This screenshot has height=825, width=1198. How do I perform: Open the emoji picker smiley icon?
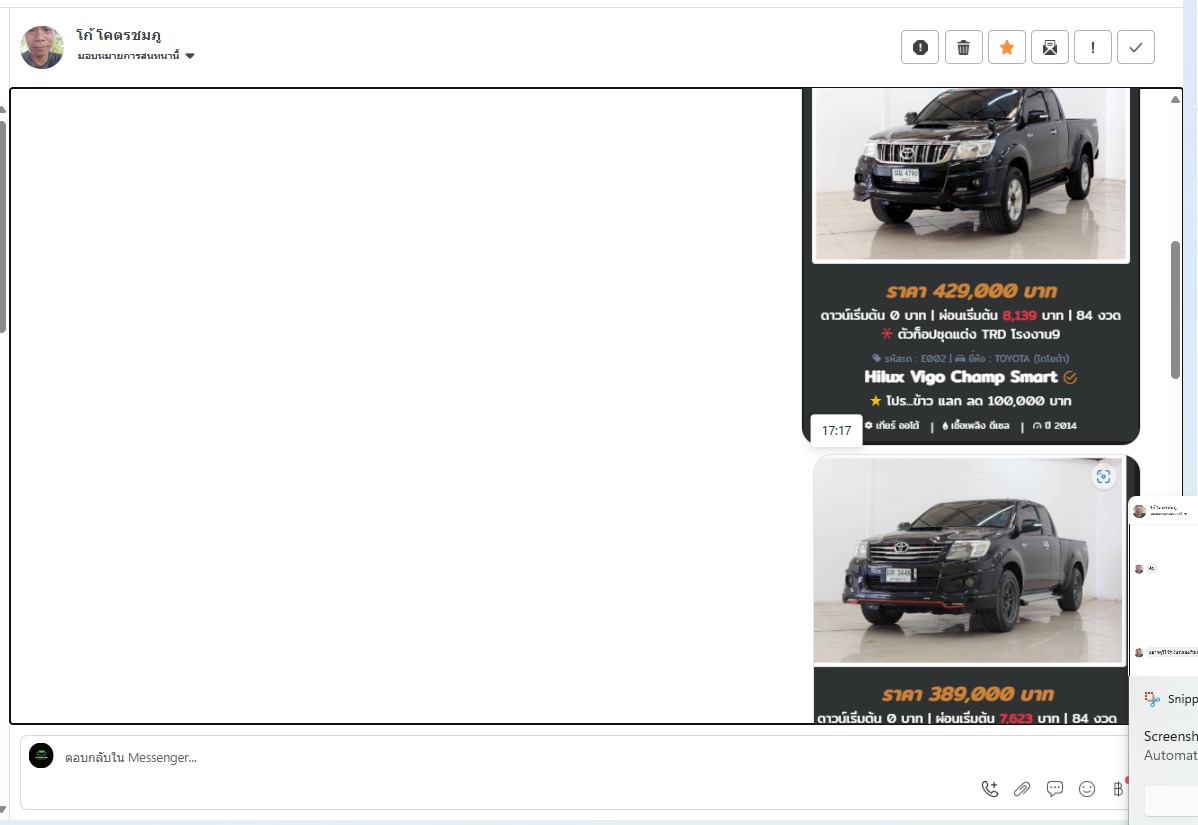(x=1087, y=789)
